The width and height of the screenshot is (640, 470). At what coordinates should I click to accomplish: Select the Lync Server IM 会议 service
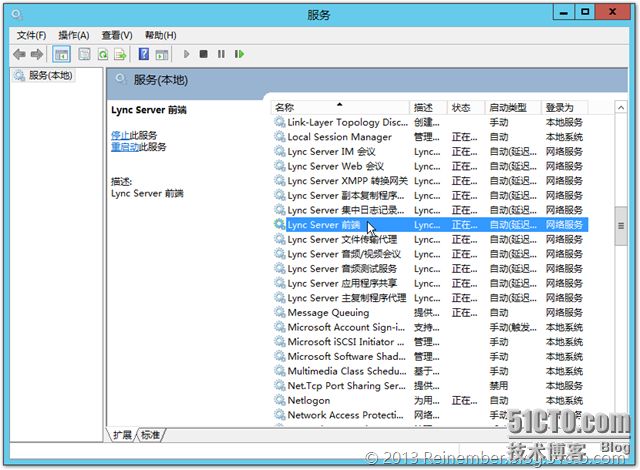[x=430, y=152]
